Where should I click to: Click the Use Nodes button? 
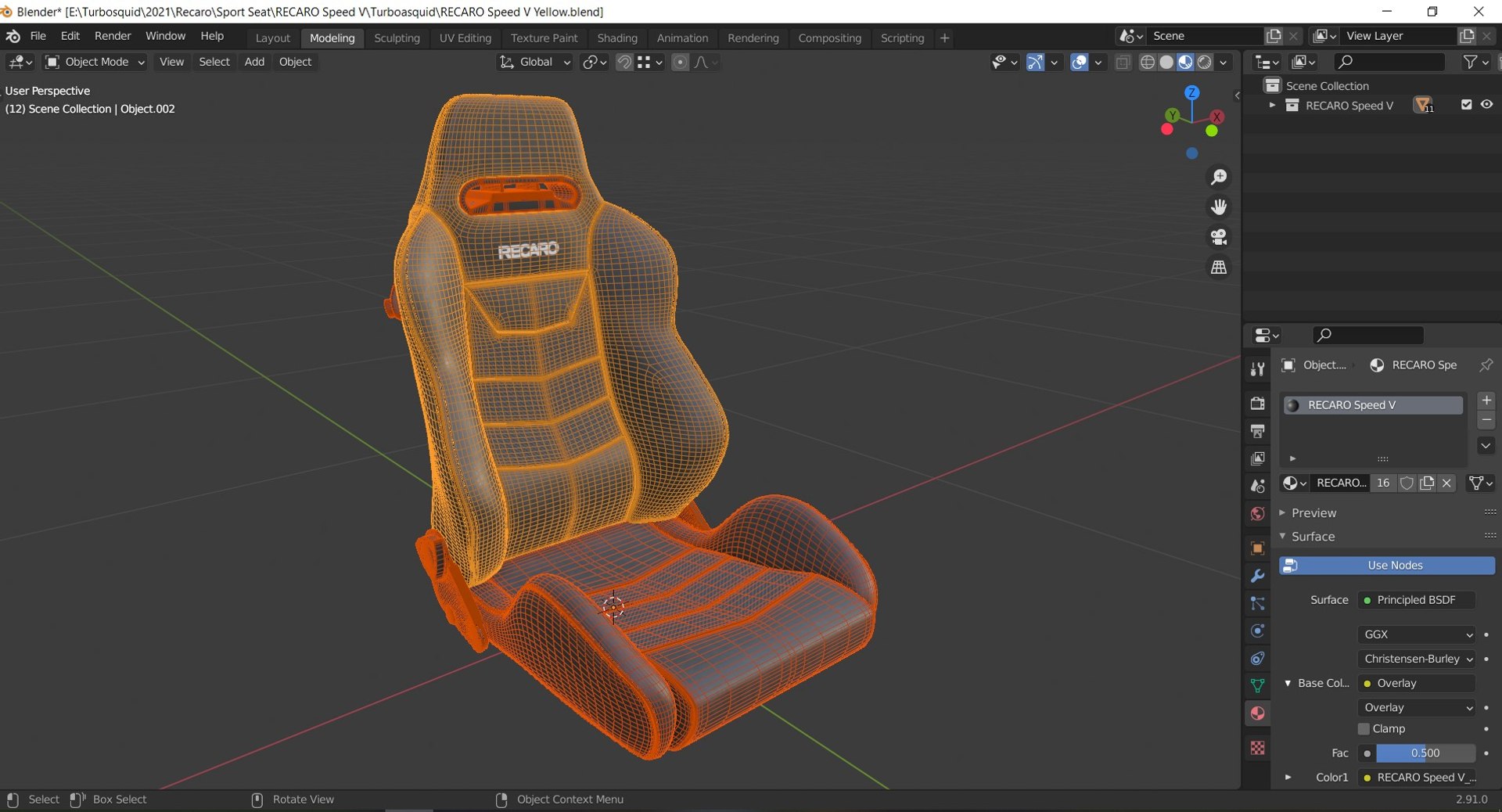click(1387, 566)
